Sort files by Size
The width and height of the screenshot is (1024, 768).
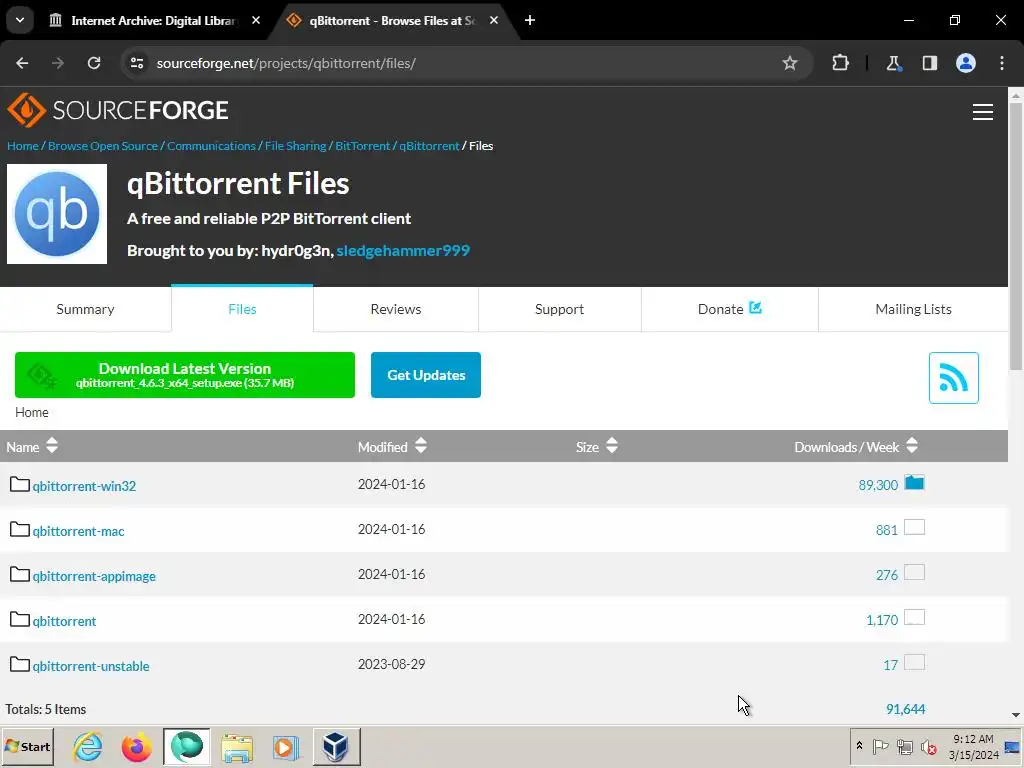(x=596, y=446)
